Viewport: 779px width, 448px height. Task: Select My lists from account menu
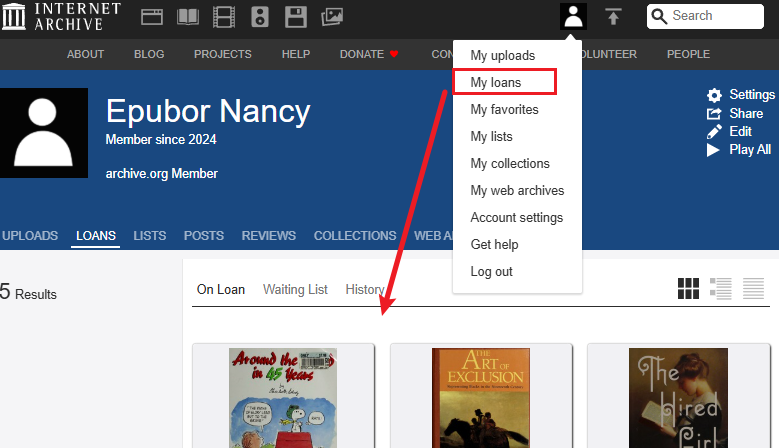tap(491, 137)
